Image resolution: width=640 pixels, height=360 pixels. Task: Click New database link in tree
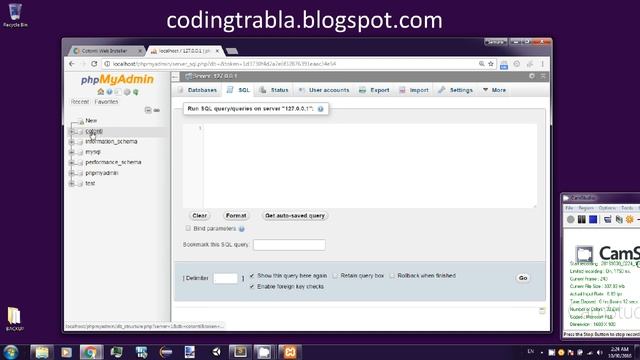click(x=91, y=121)
